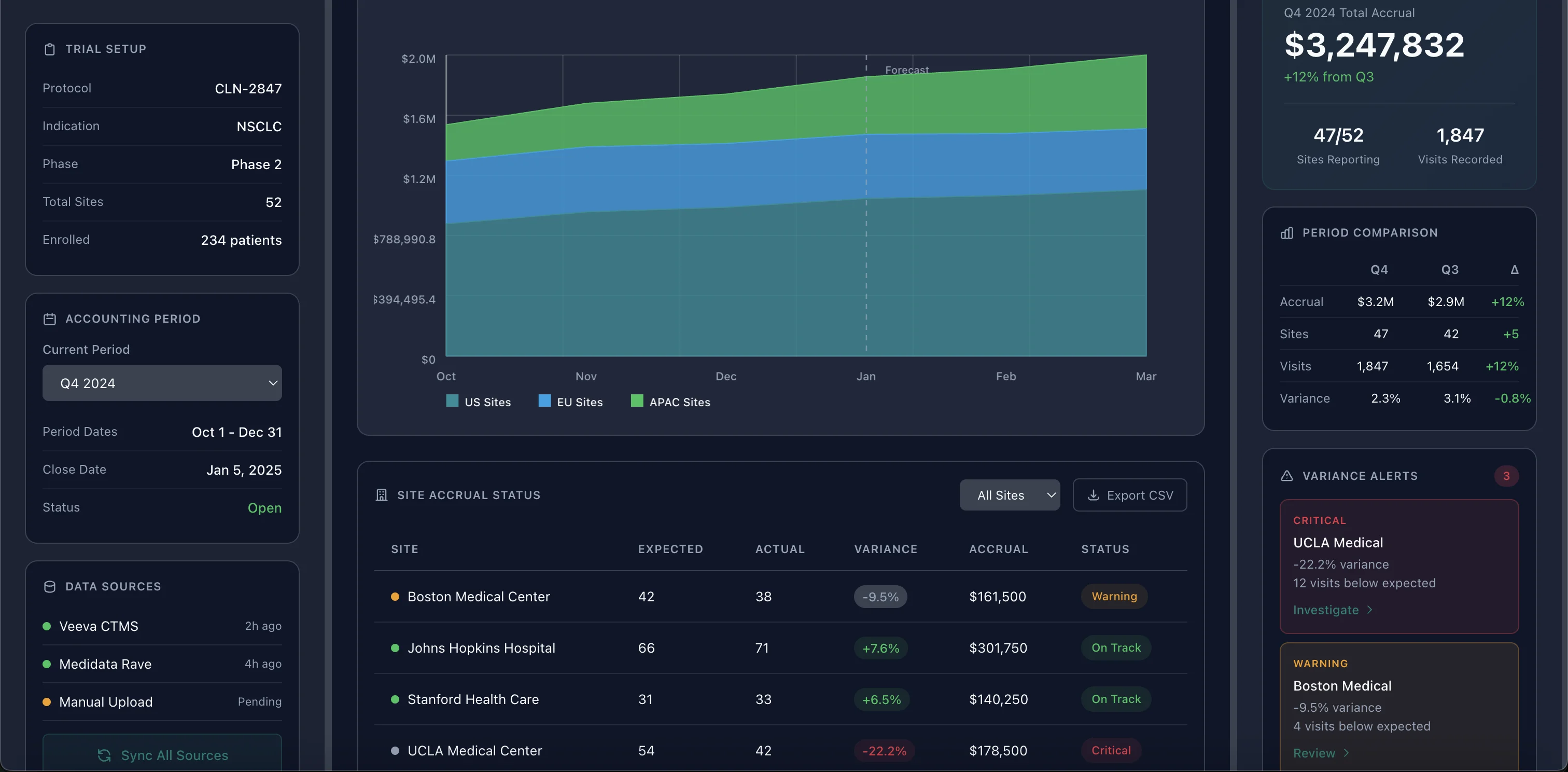The height and width of the screenshot is (772, 1568).
Task: Open the Q4 2024 current period dropdown
Action: coord(162,383)
